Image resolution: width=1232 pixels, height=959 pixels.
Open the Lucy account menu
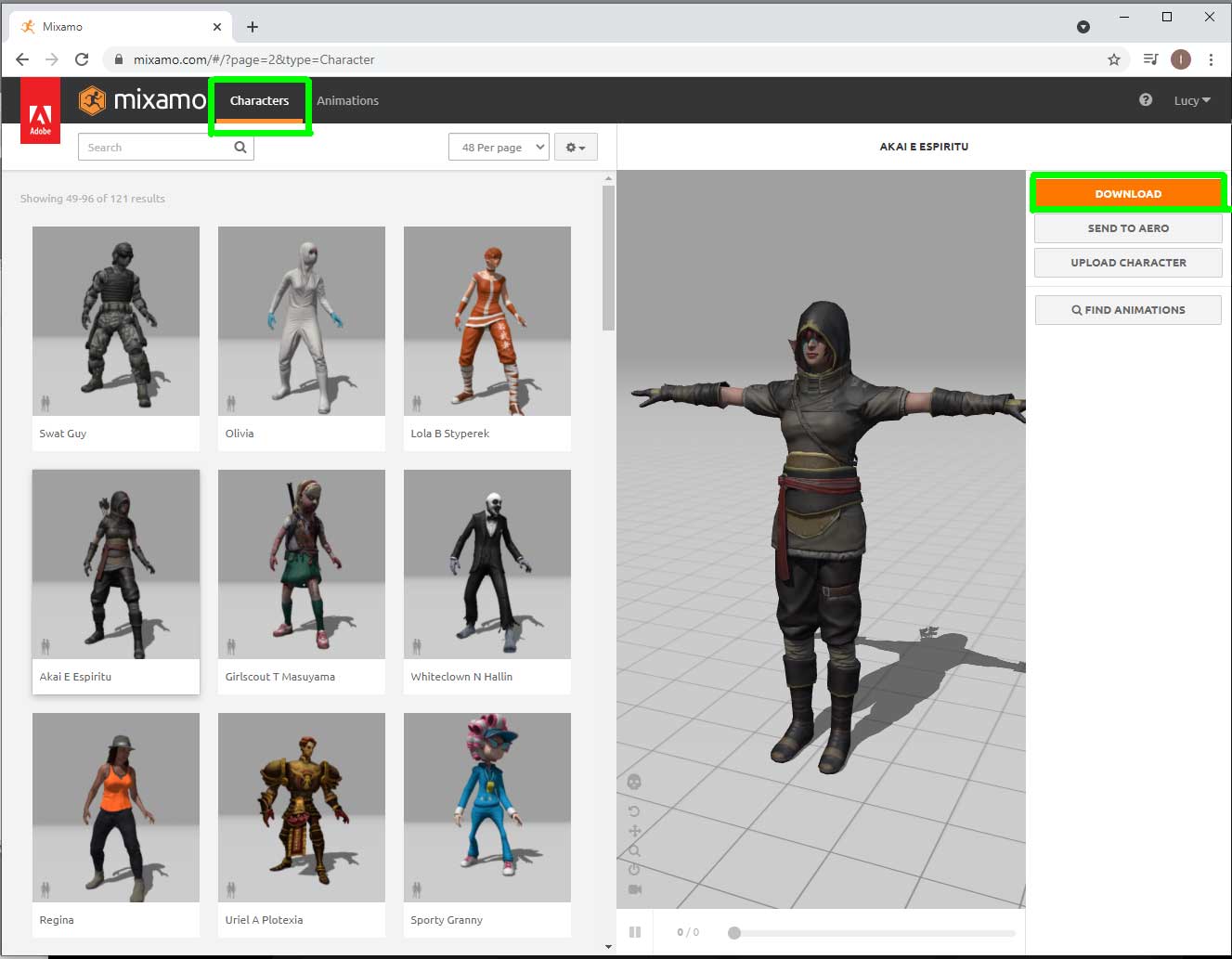coord(1191,100)
